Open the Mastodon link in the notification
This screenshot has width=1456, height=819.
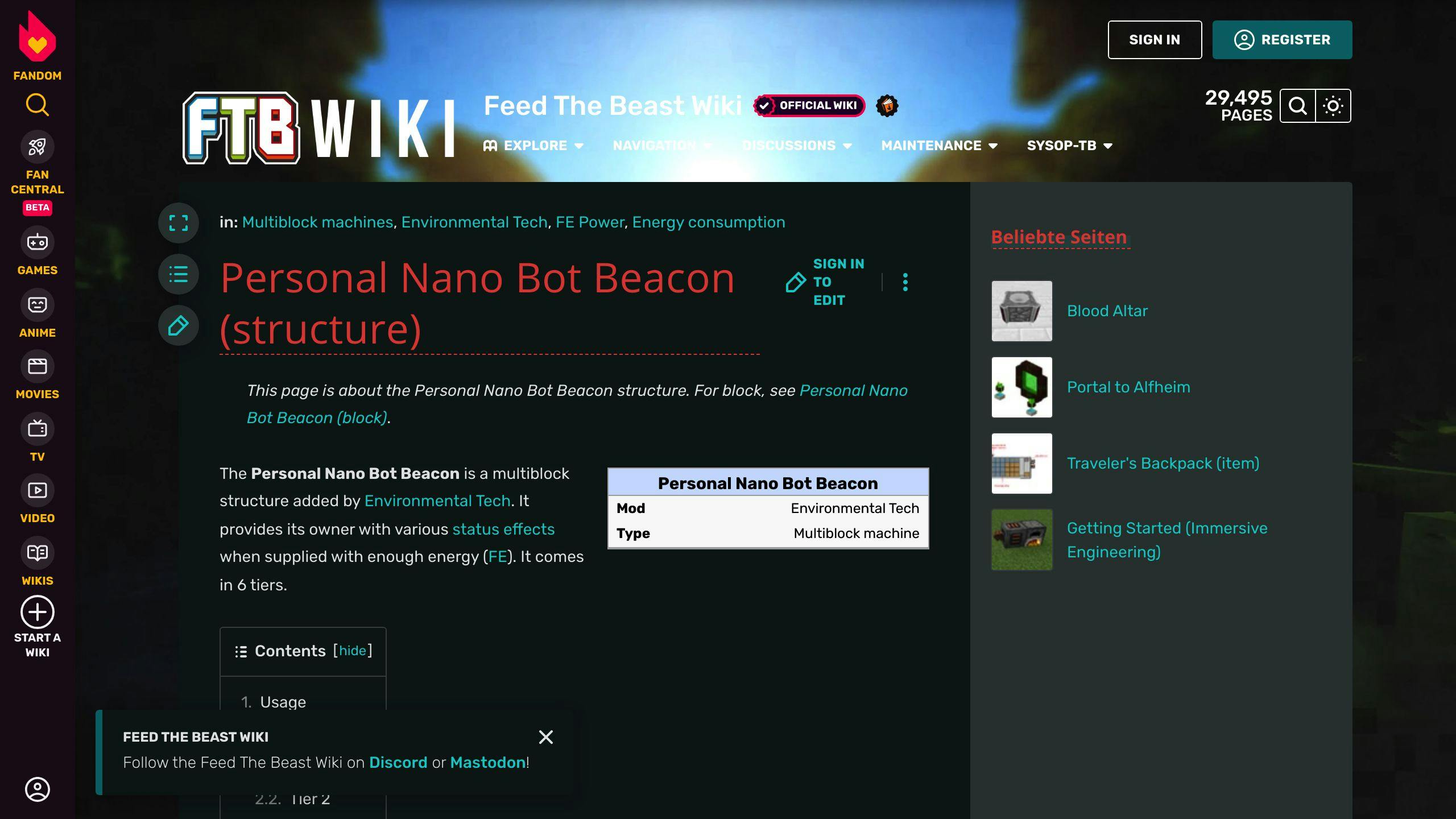click(487, 763)
